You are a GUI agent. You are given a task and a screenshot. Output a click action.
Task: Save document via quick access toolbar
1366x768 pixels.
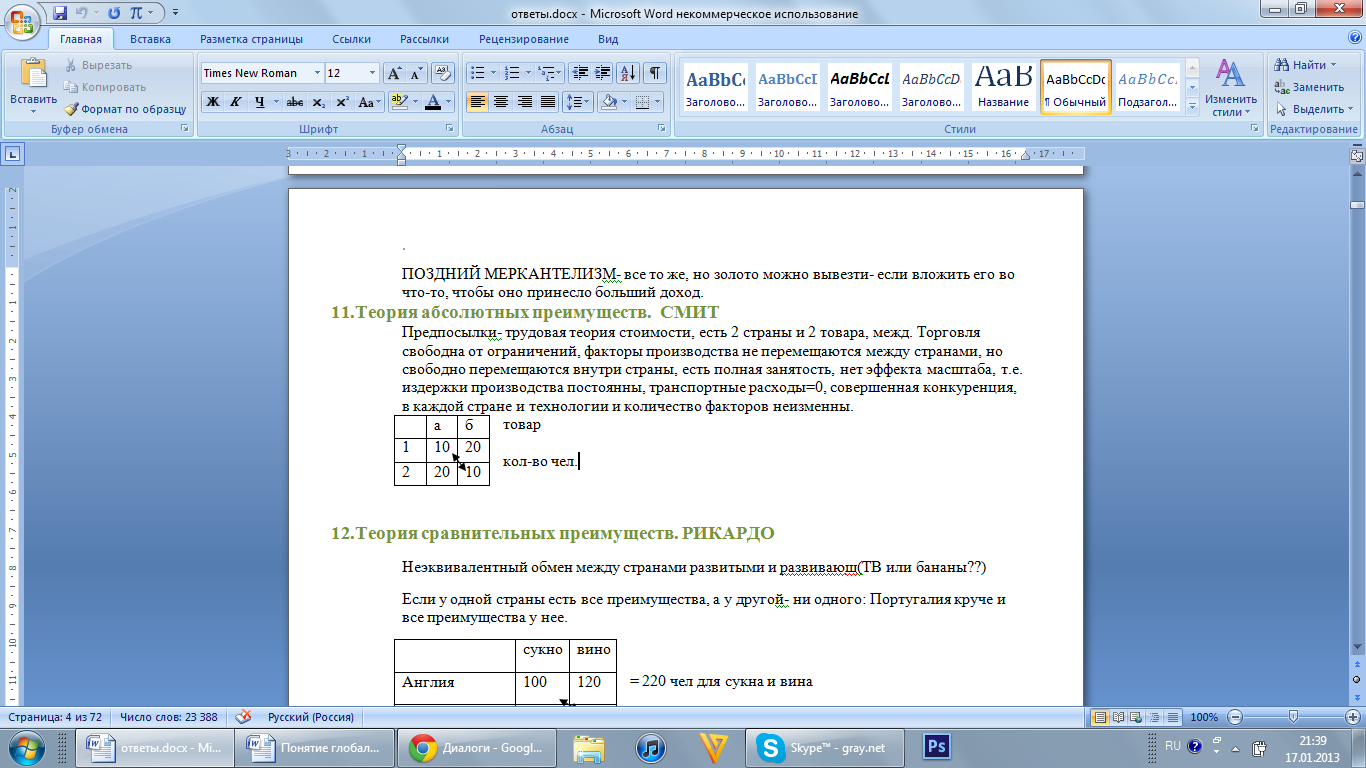tap(60, 13)
